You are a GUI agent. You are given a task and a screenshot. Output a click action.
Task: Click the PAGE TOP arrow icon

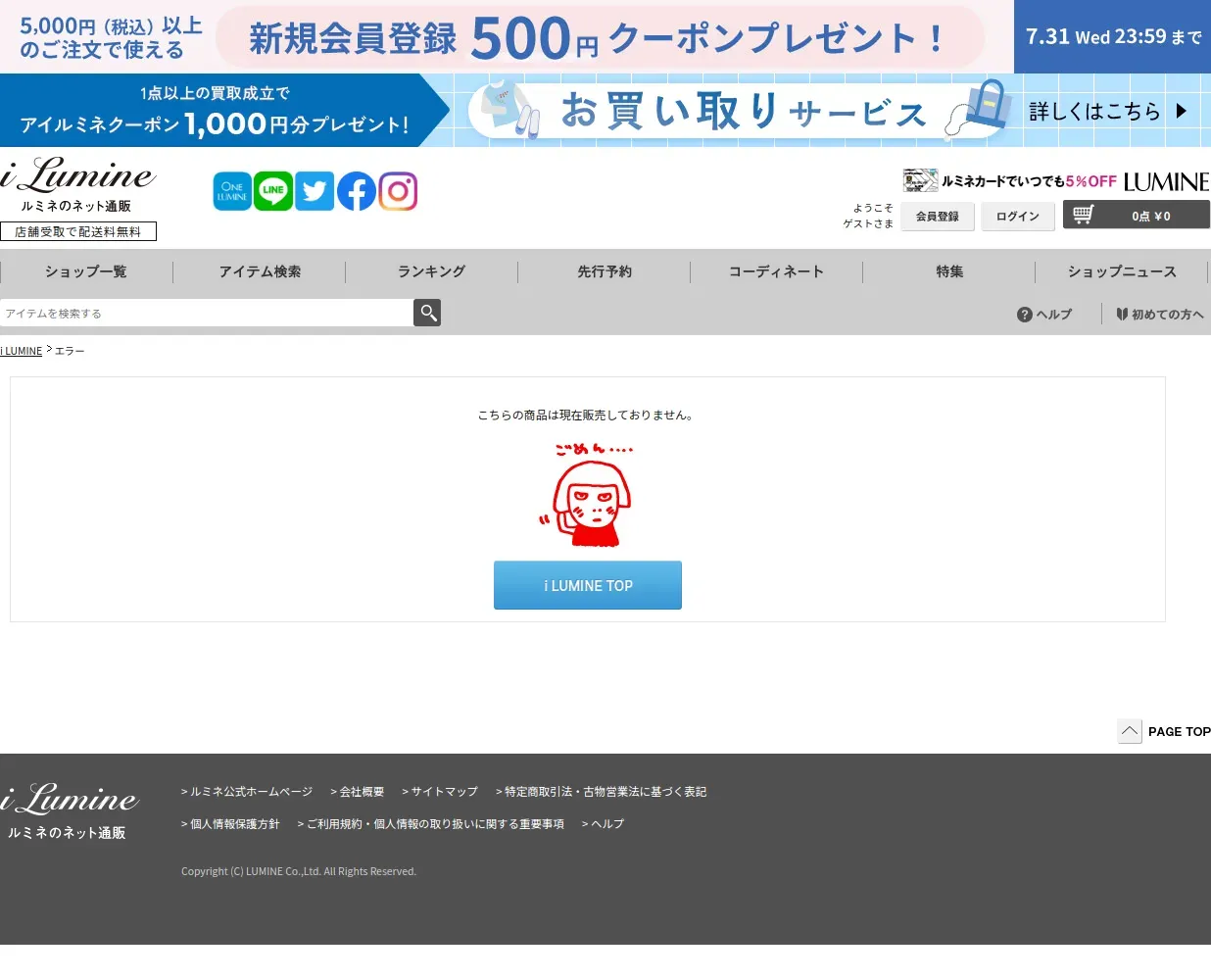[x=1130, y=731]
